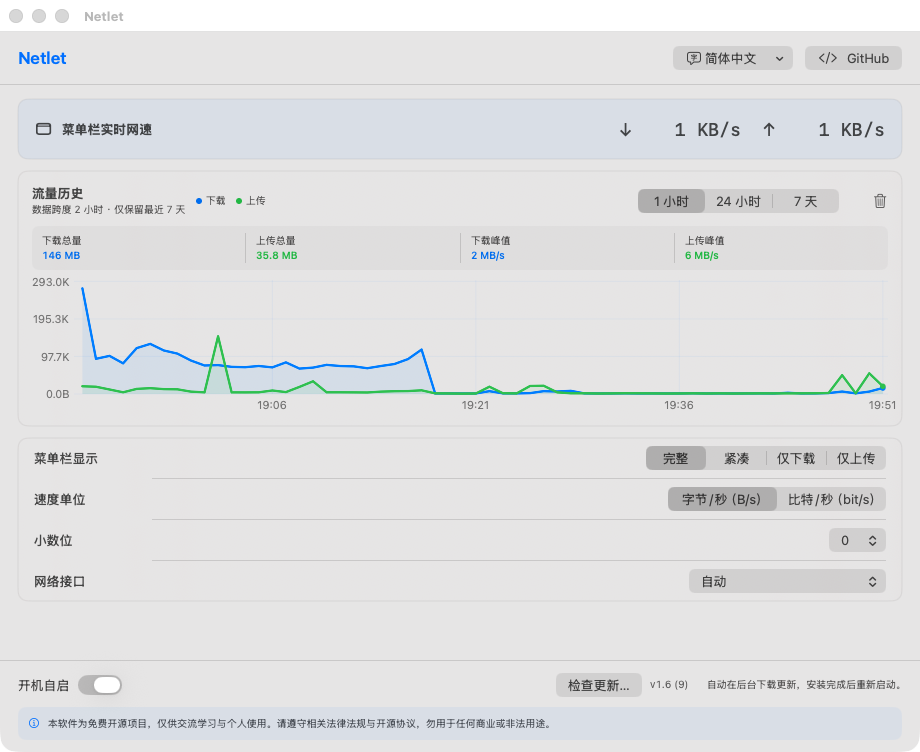
Task: Click the 速度单位 setting label
Action: point(59,499)
